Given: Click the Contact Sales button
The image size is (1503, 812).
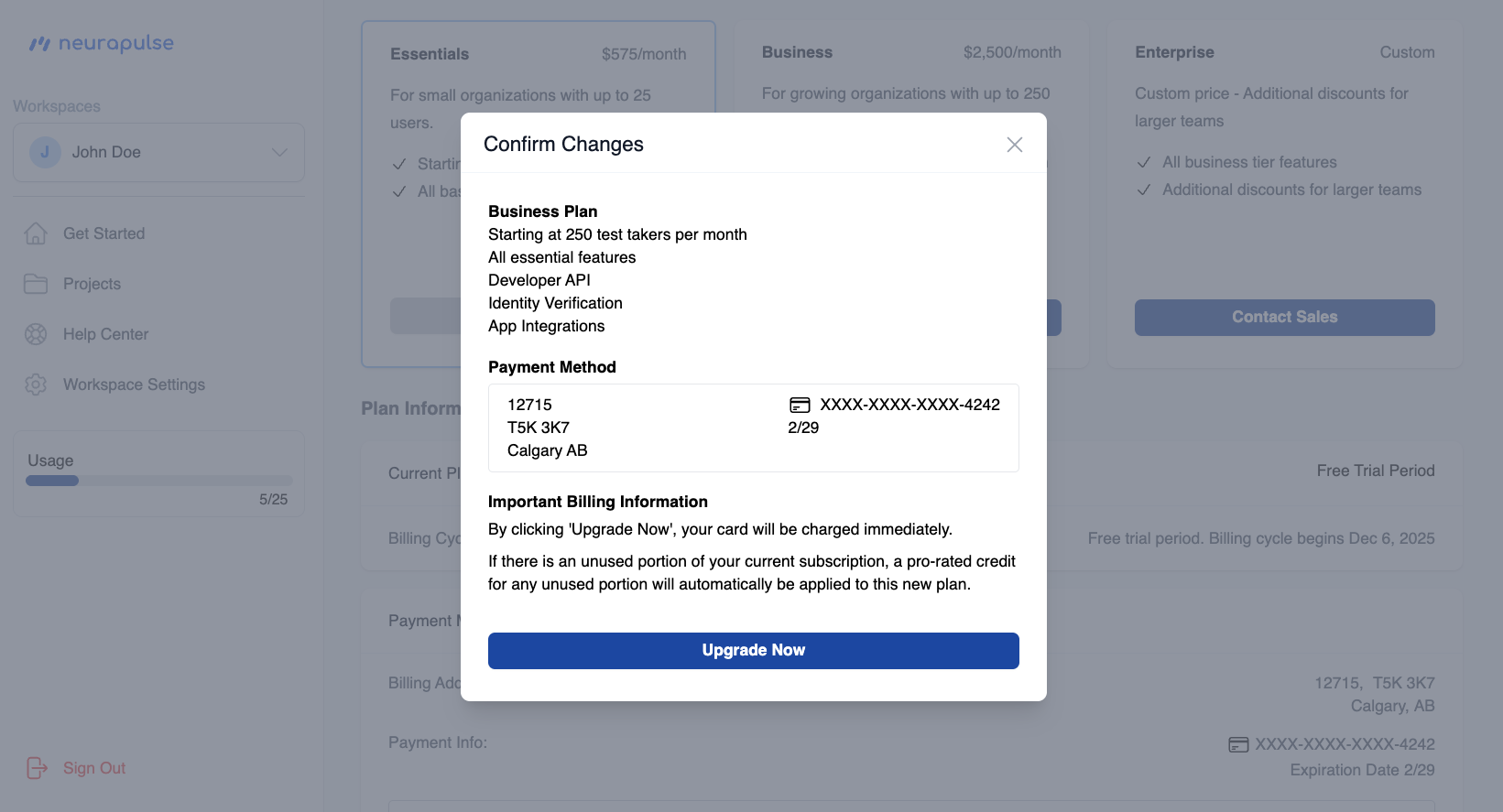Looking at the screenshot, I should coord(1284,317).
